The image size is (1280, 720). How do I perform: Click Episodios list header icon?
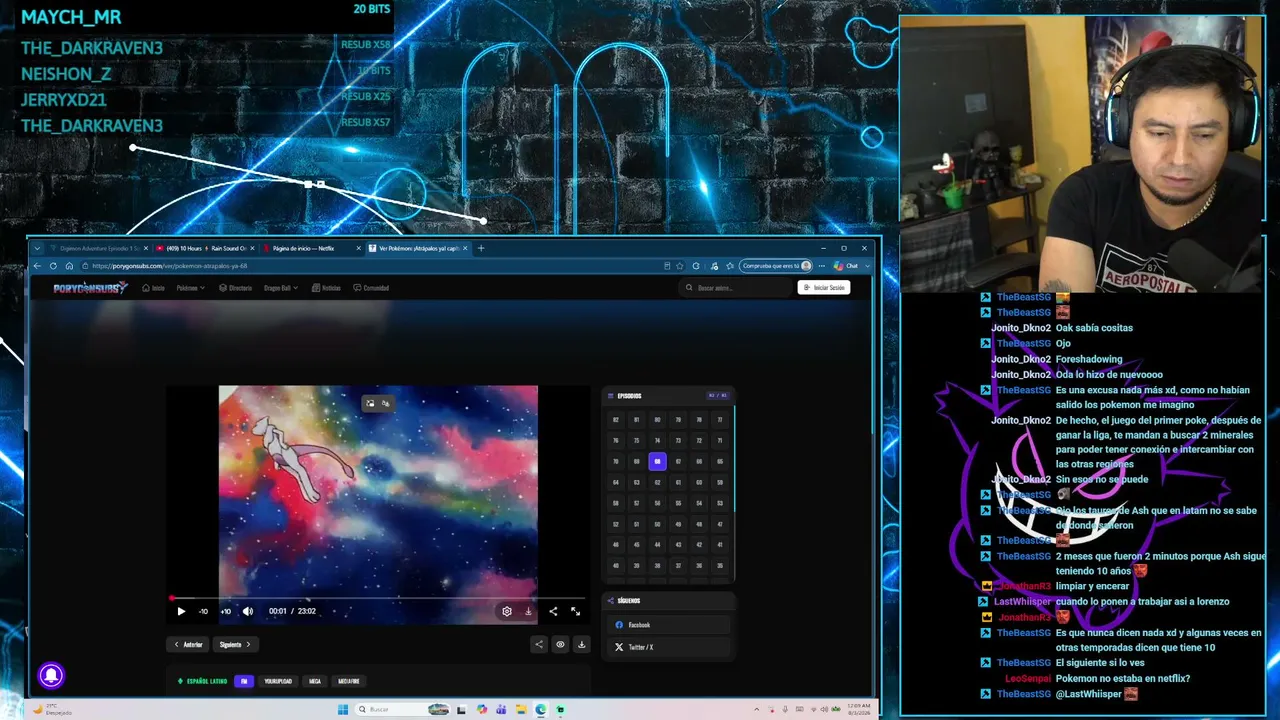pyautogui.click(x=610, y=396)
